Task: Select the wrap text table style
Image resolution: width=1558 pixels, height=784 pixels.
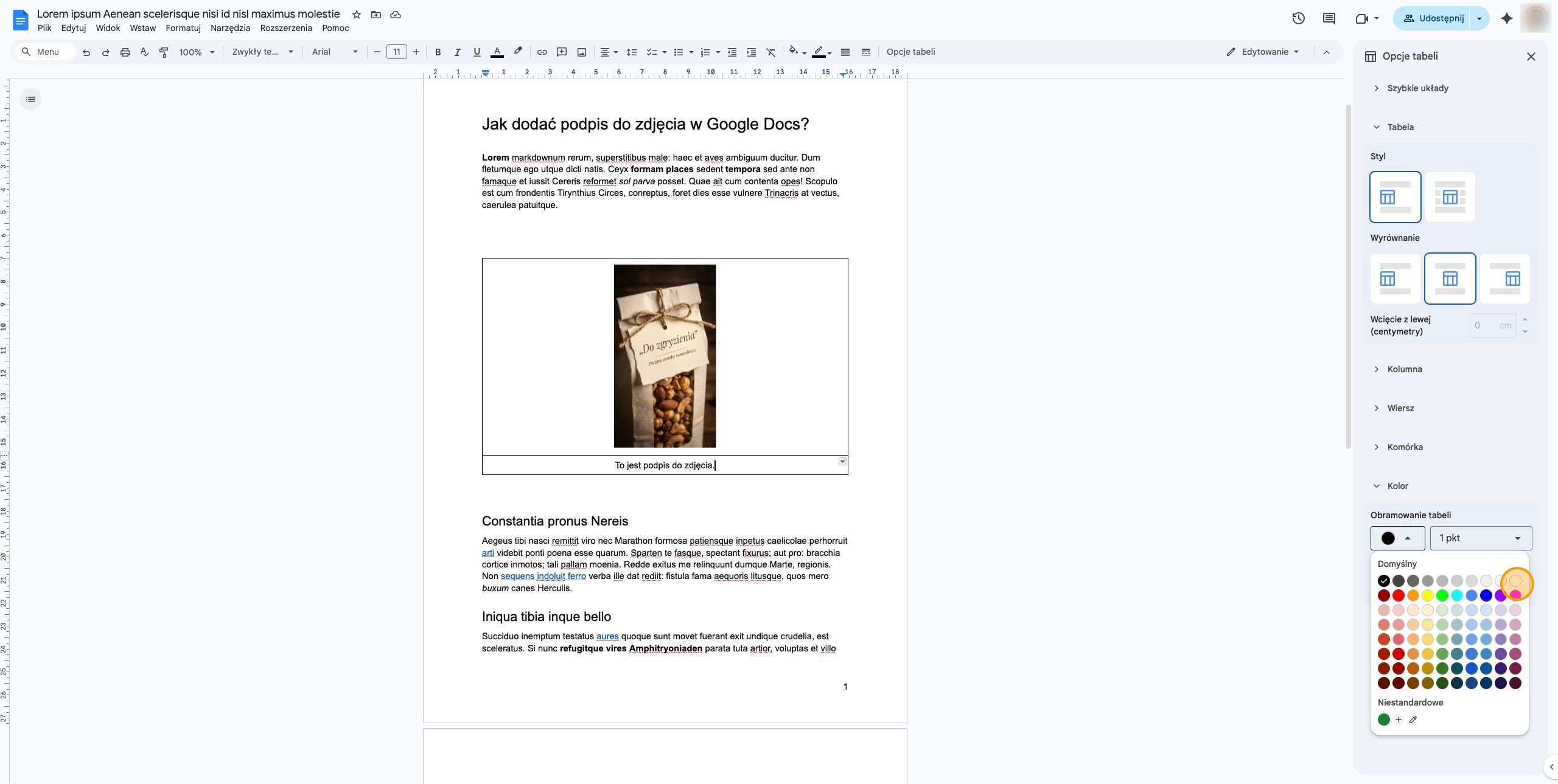Action: pyautogui.click(x=1450, y=197)
